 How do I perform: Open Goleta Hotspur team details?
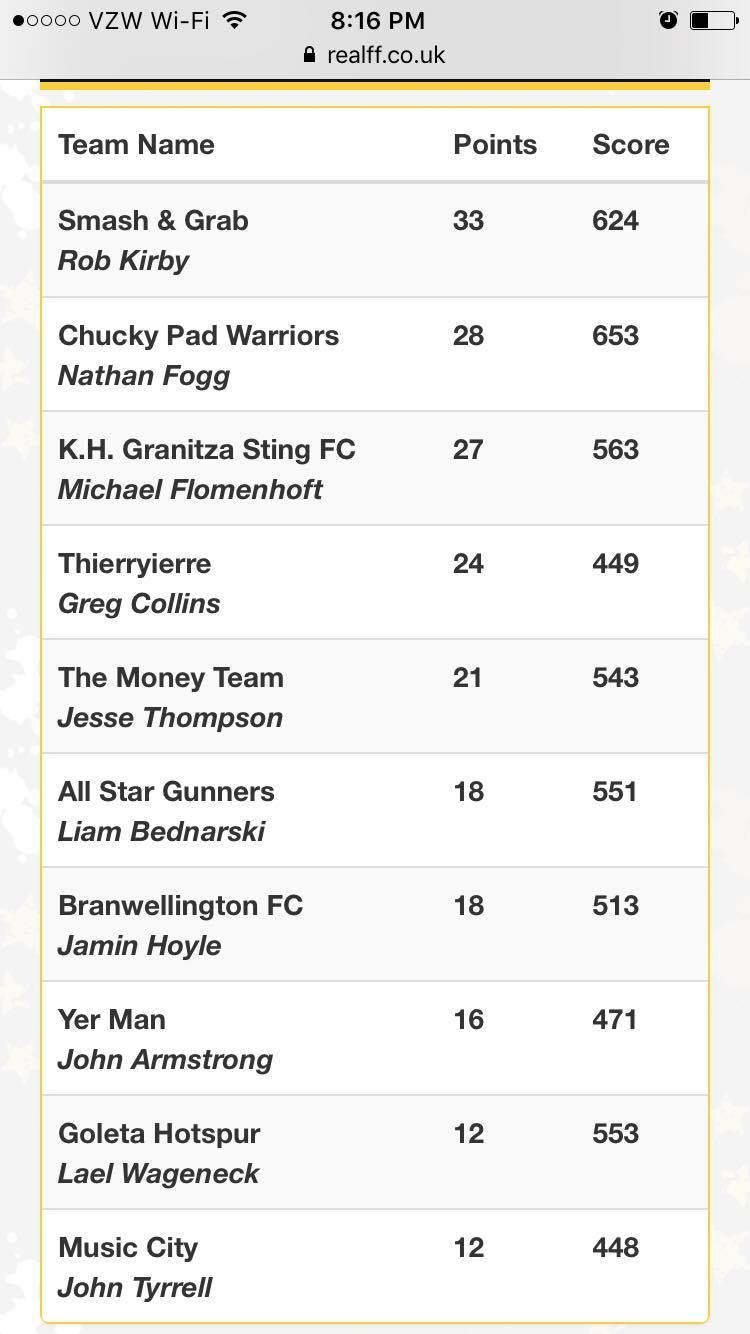click(x=159, y=1134)
